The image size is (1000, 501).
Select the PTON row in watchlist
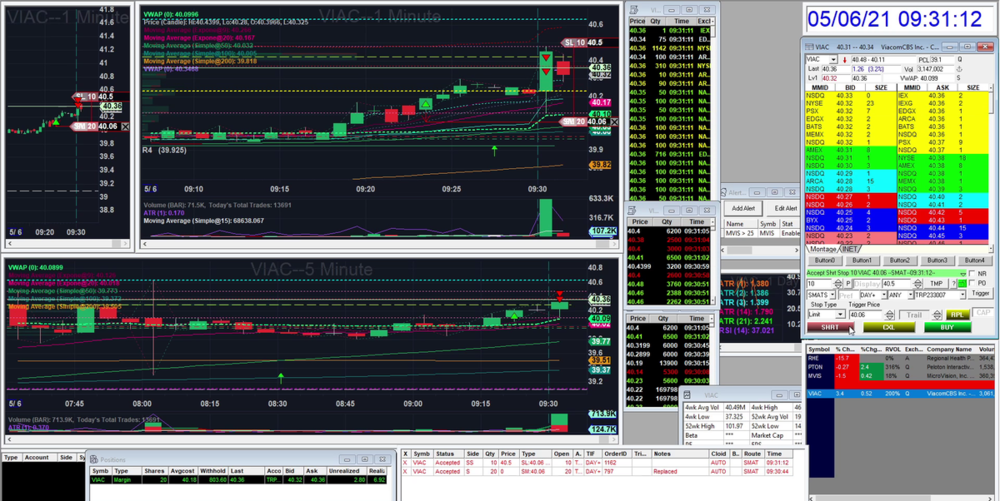tap(901, 367)
